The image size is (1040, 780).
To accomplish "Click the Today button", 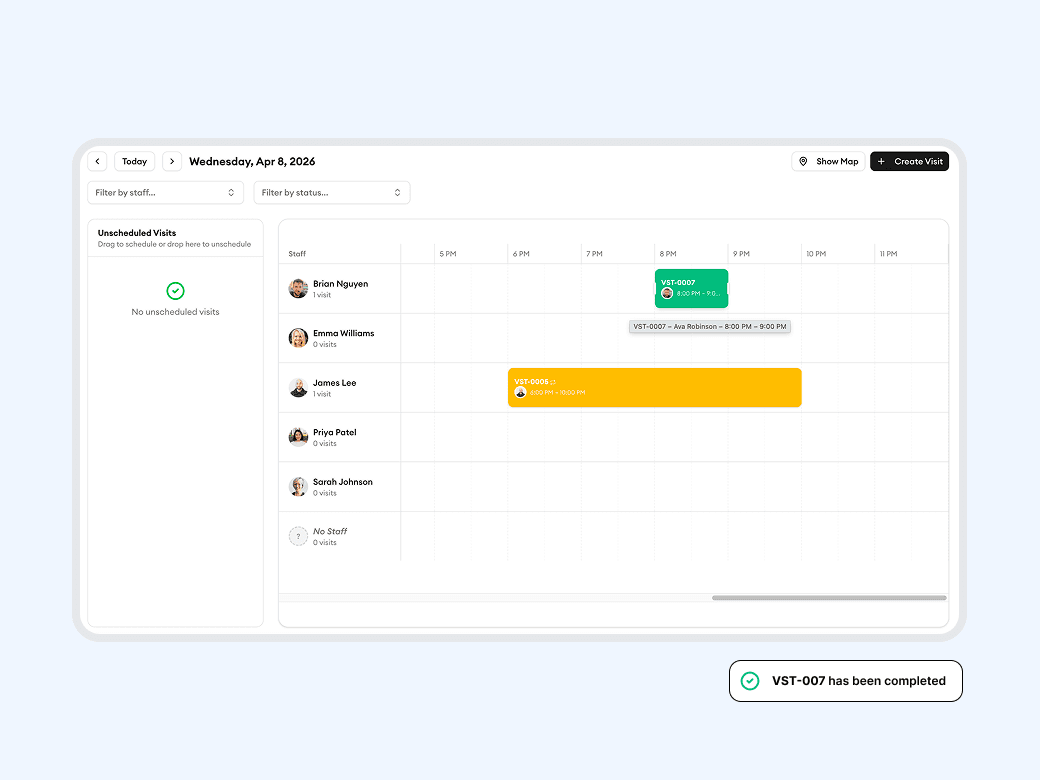I will [x=134, y=161].
